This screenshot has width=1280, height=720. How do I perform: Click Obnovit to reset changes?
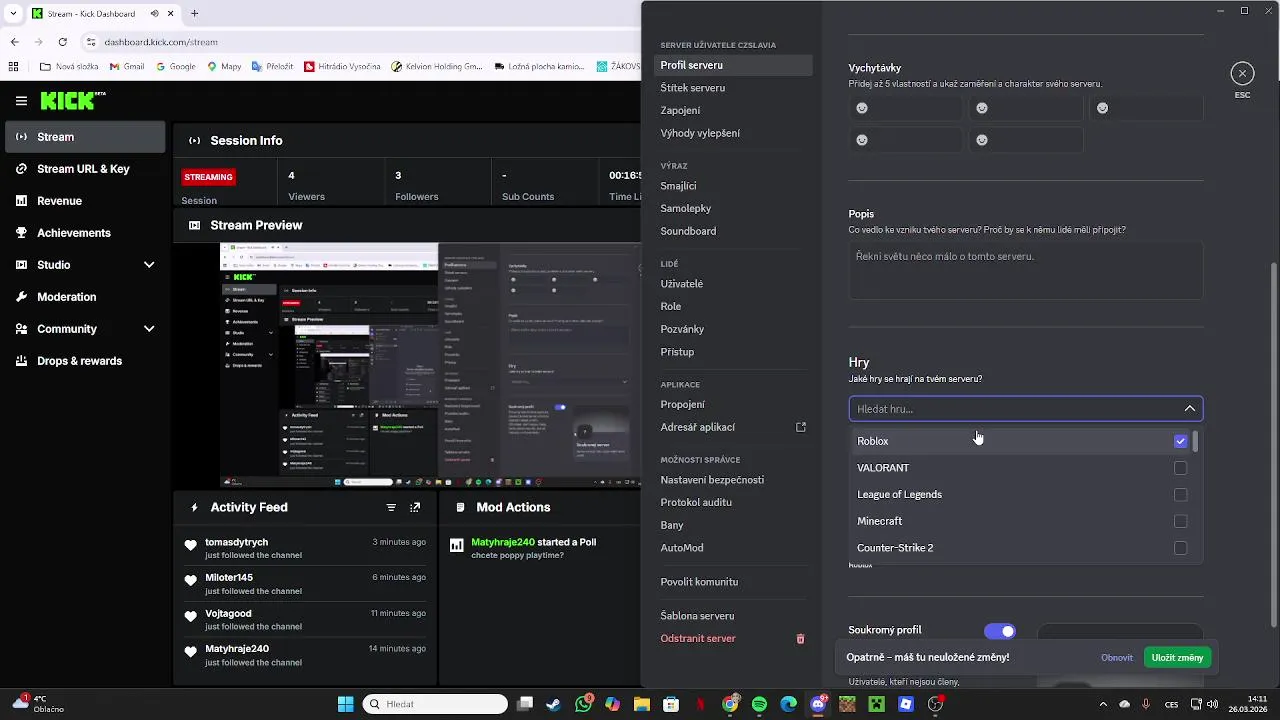click(x=1117, y=658)
